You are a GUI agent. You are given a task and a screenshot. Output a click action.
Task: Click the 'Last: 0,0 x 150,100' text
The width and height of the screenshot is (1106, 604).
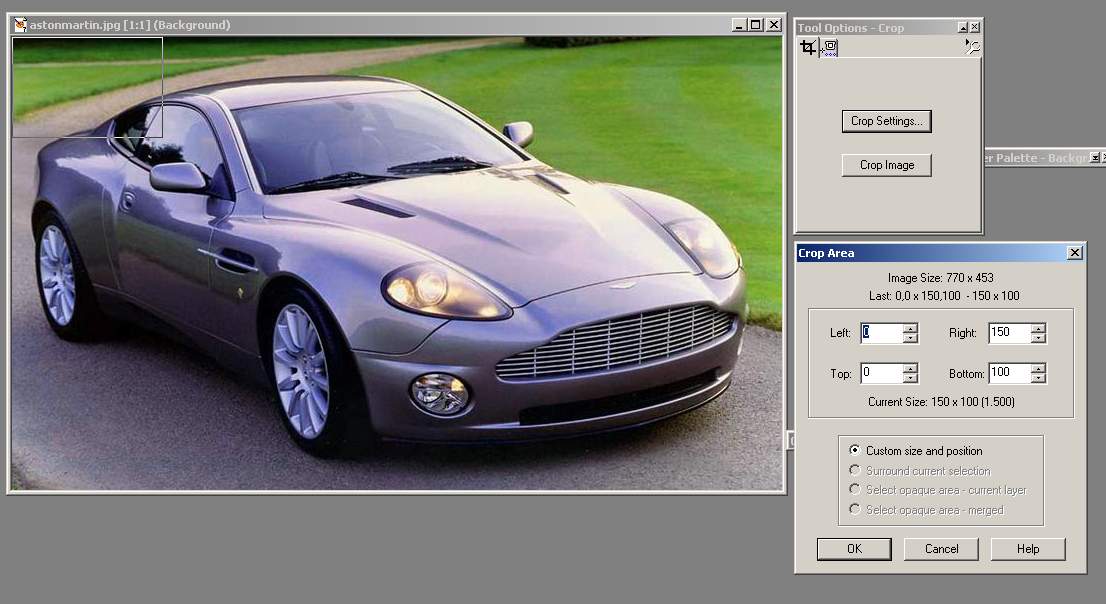tap(915, 296)
